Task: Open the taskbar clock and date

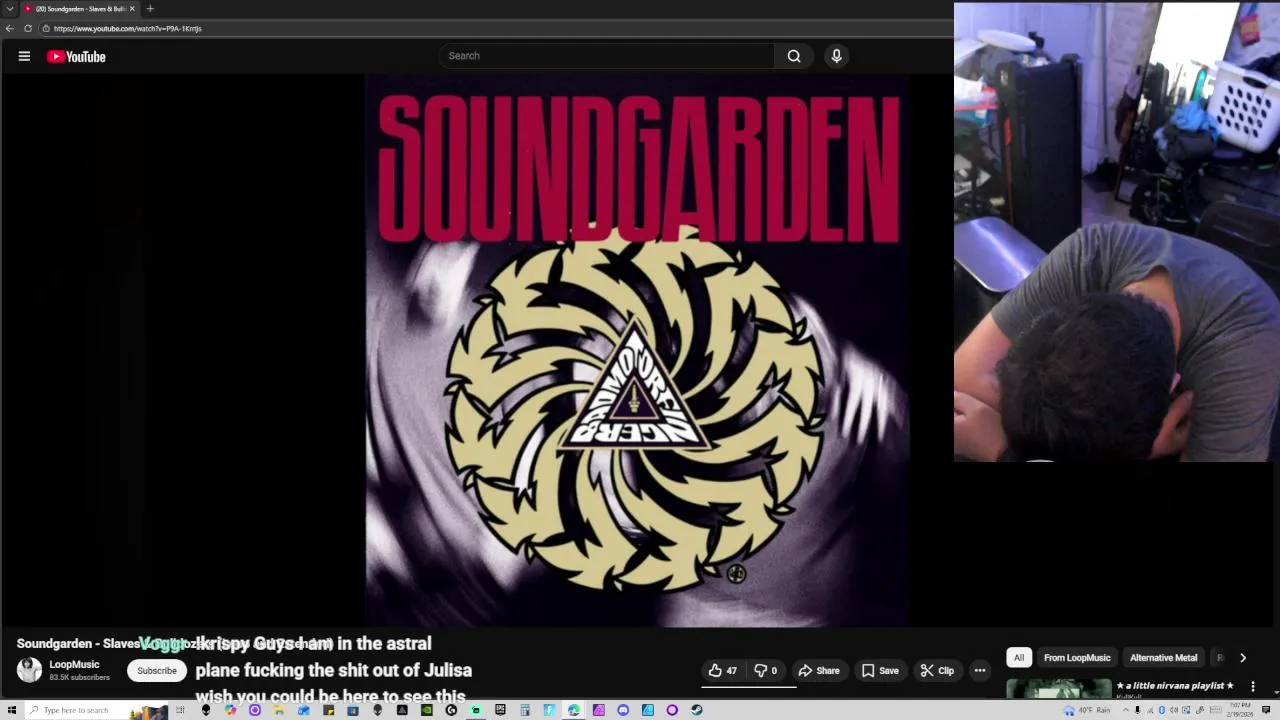Action: tap(1241, 710)
